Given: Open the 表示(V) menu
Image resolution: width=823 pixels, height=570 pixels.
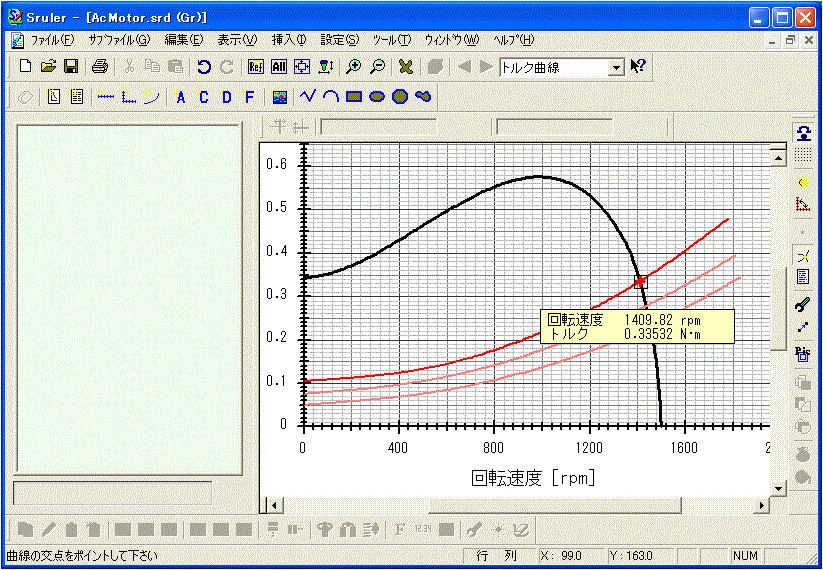Looking at the screenshot, I should [238, 40].
